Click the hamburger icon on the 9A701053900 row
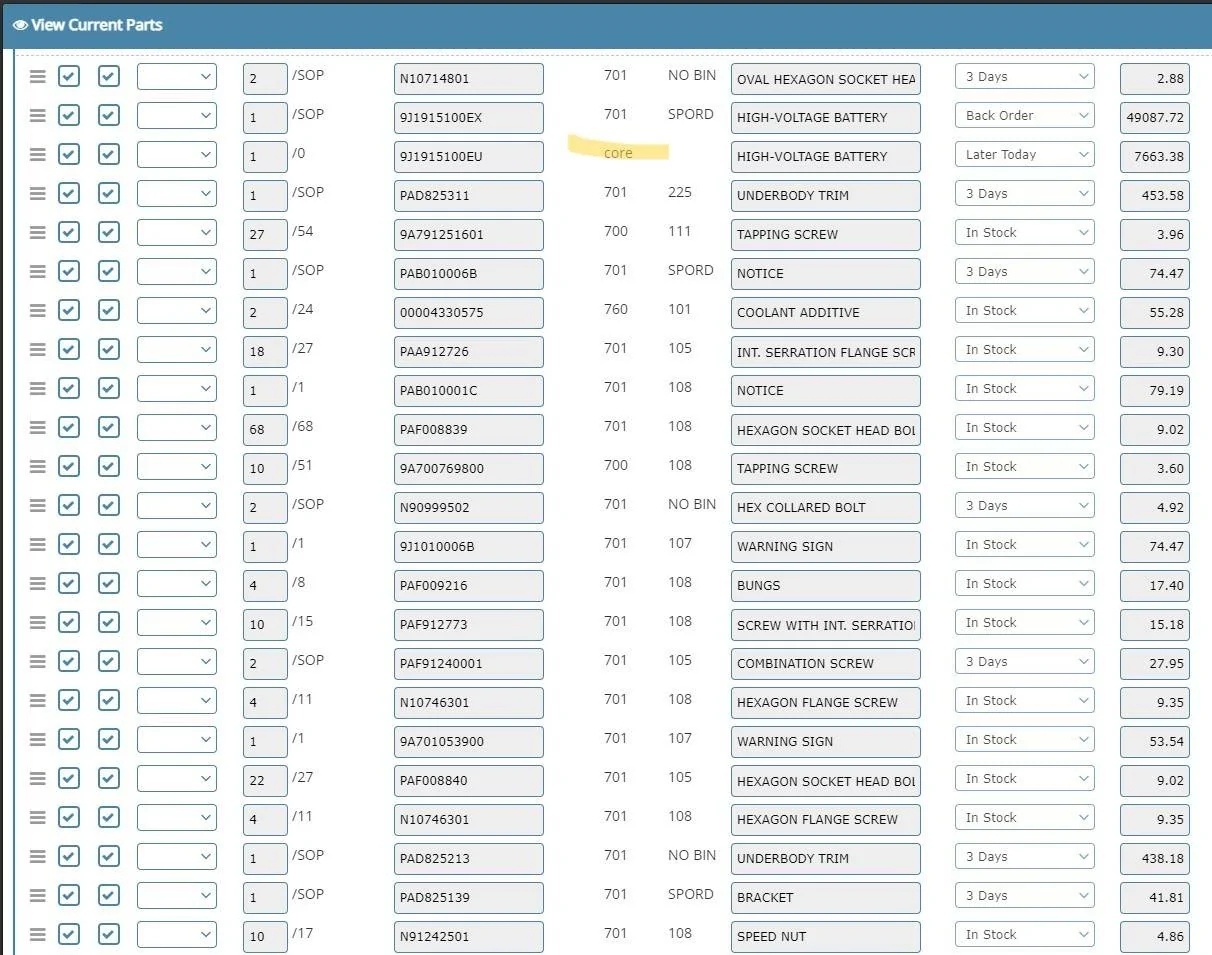This screenshot has width=1212, height=955. 38,740
